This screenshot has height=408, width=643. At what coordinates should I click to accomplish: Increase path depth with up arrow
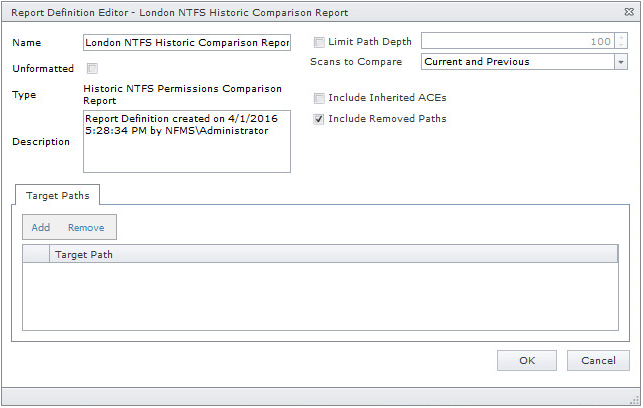click(622, 37)
